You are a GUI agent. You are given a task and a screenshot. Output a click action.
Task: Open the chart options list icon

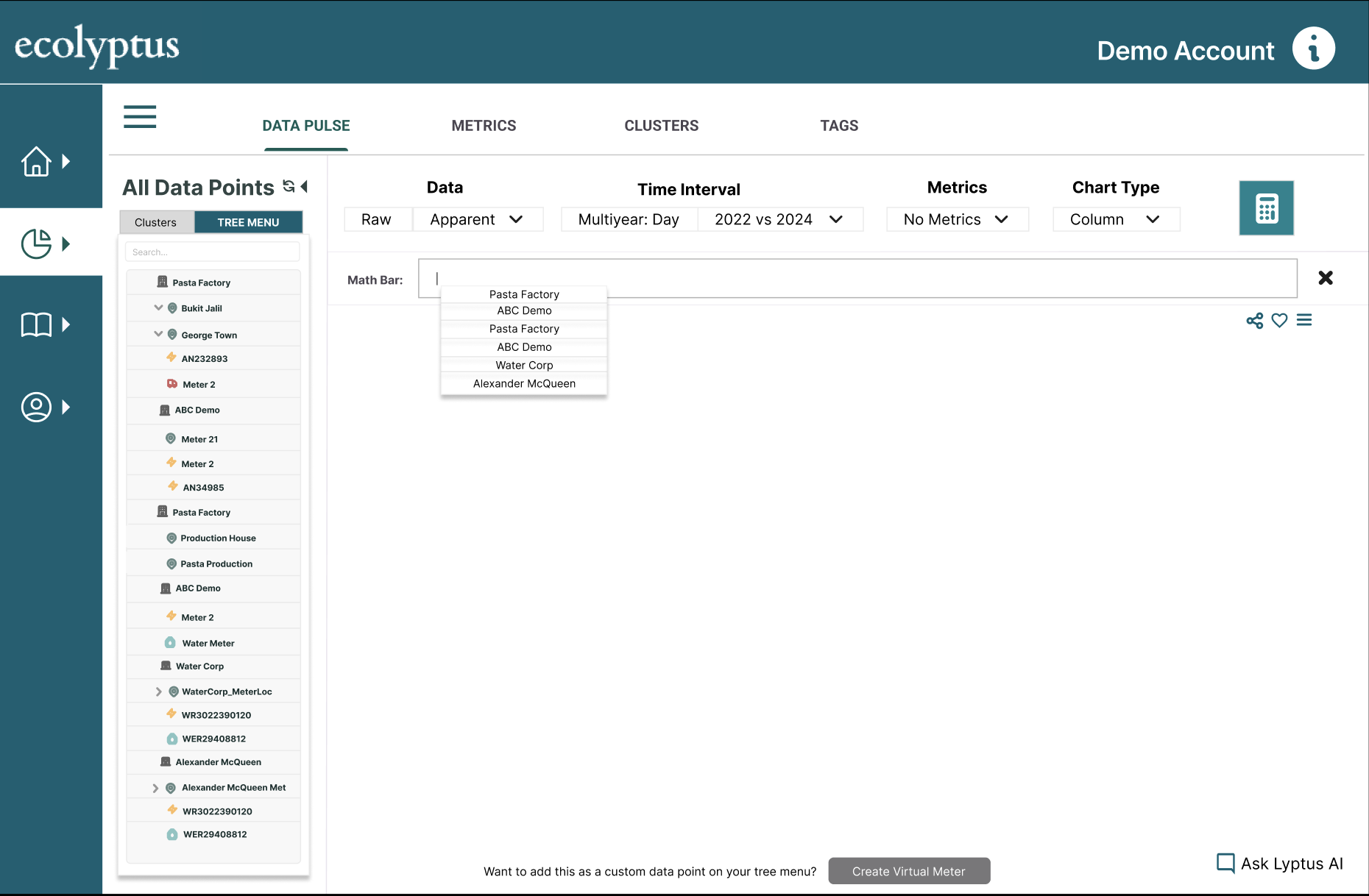pos(1304,320)
